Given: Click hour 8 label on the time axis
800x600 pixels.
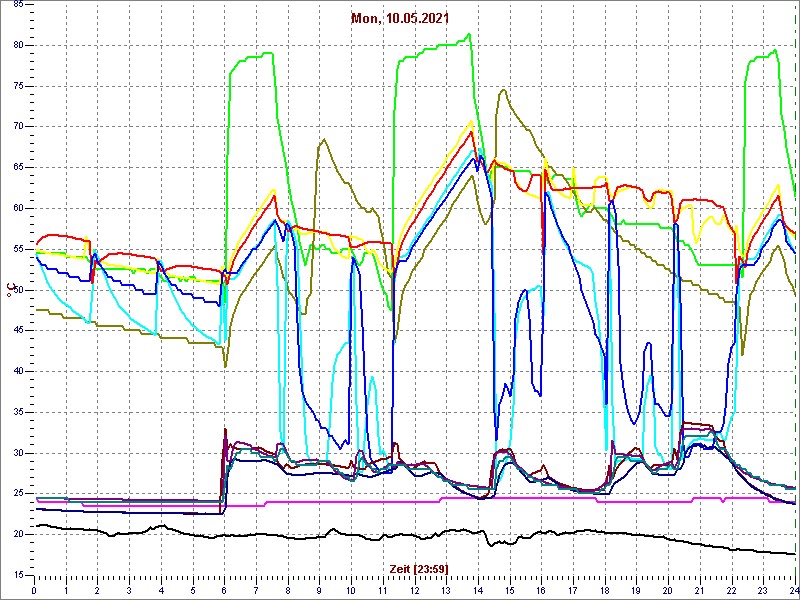Looking at the screenshot, I should (288, 590).
